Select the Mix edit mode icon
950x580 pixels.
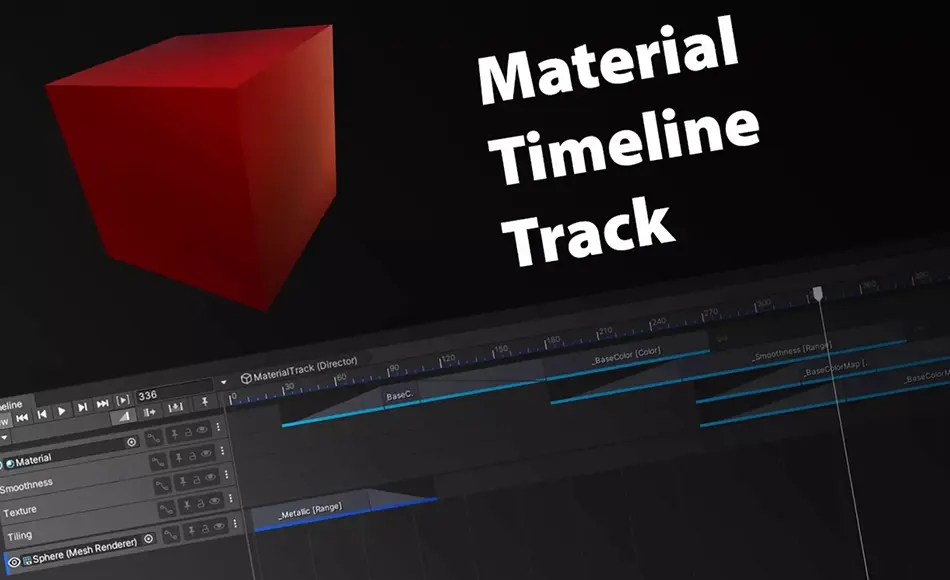(124, 416)
